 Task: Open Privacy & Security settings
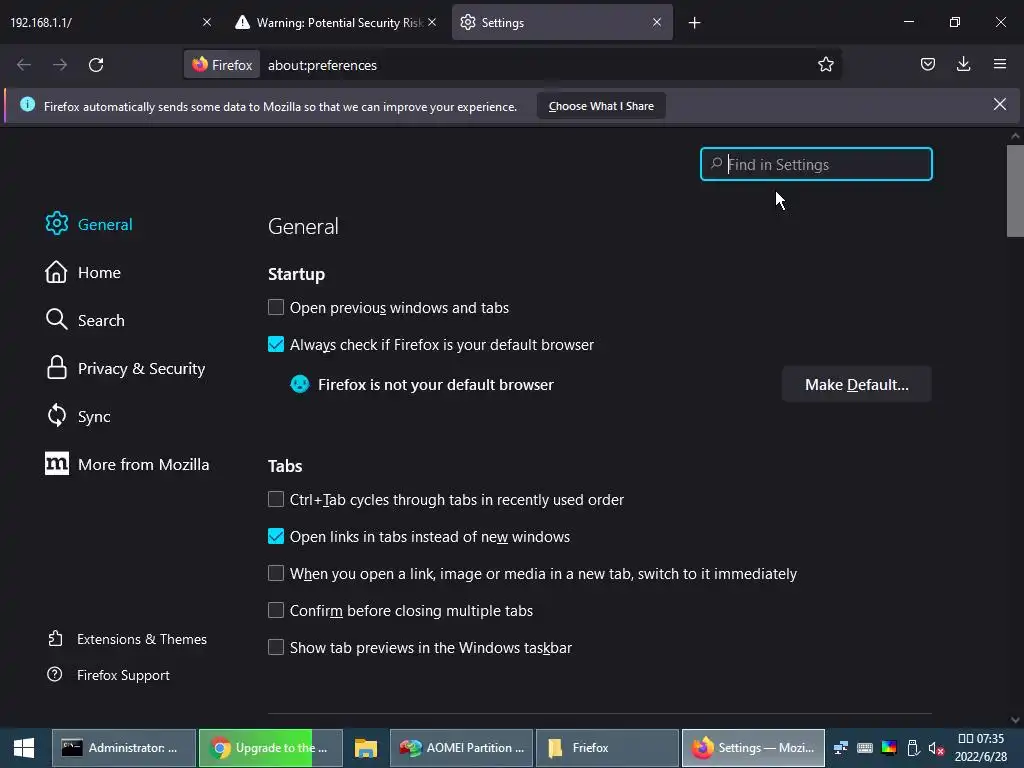[x=125, y=368]
